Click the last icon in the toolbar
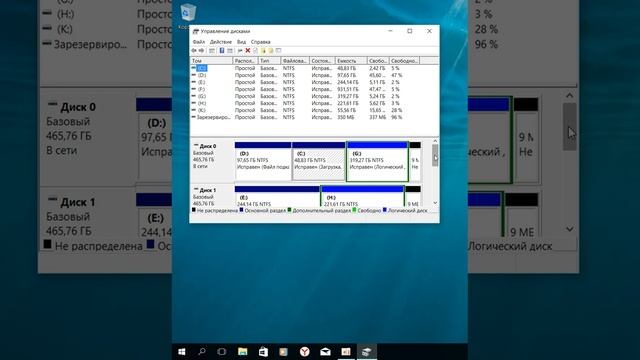The height and width of the screenshot is (360, 640). 278,51
